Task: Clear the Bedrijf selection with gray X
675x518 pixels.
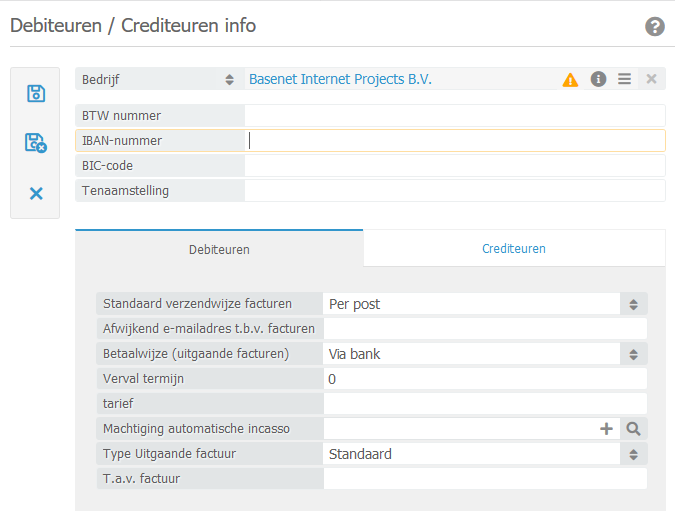Action: click(651, 79)
